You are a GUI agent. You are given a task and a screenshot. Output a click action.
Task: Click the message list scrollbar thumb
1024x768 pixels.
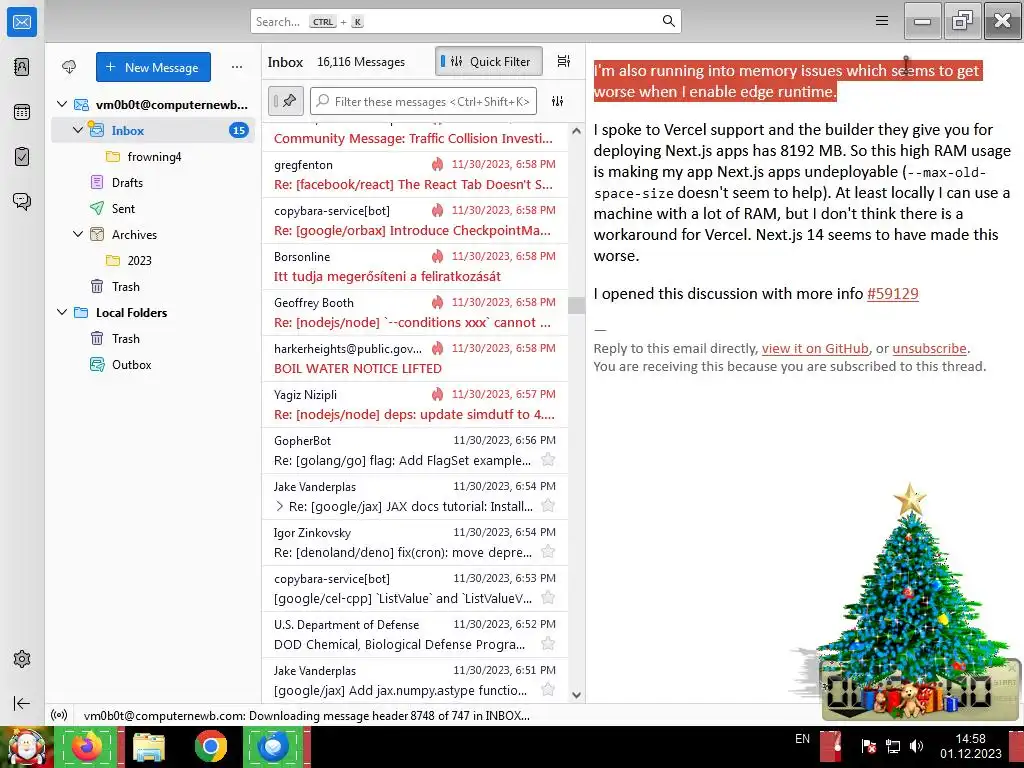[576, 306]
